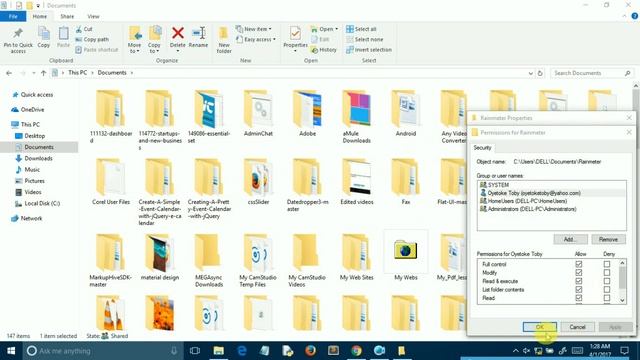Click History in the Open group

(x=324, y=49)
